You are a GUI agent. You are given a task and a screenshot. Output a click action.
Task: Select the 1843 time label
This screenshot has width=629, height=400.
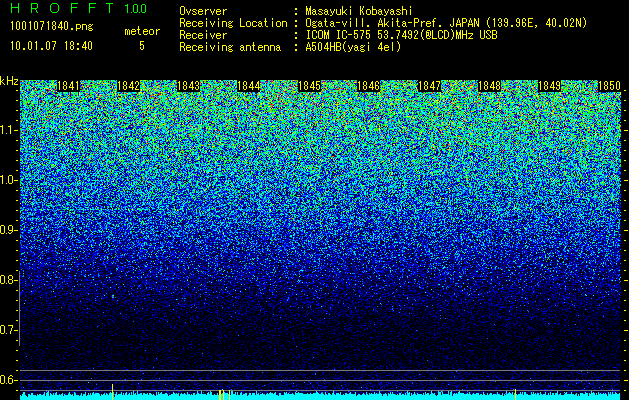189,86
